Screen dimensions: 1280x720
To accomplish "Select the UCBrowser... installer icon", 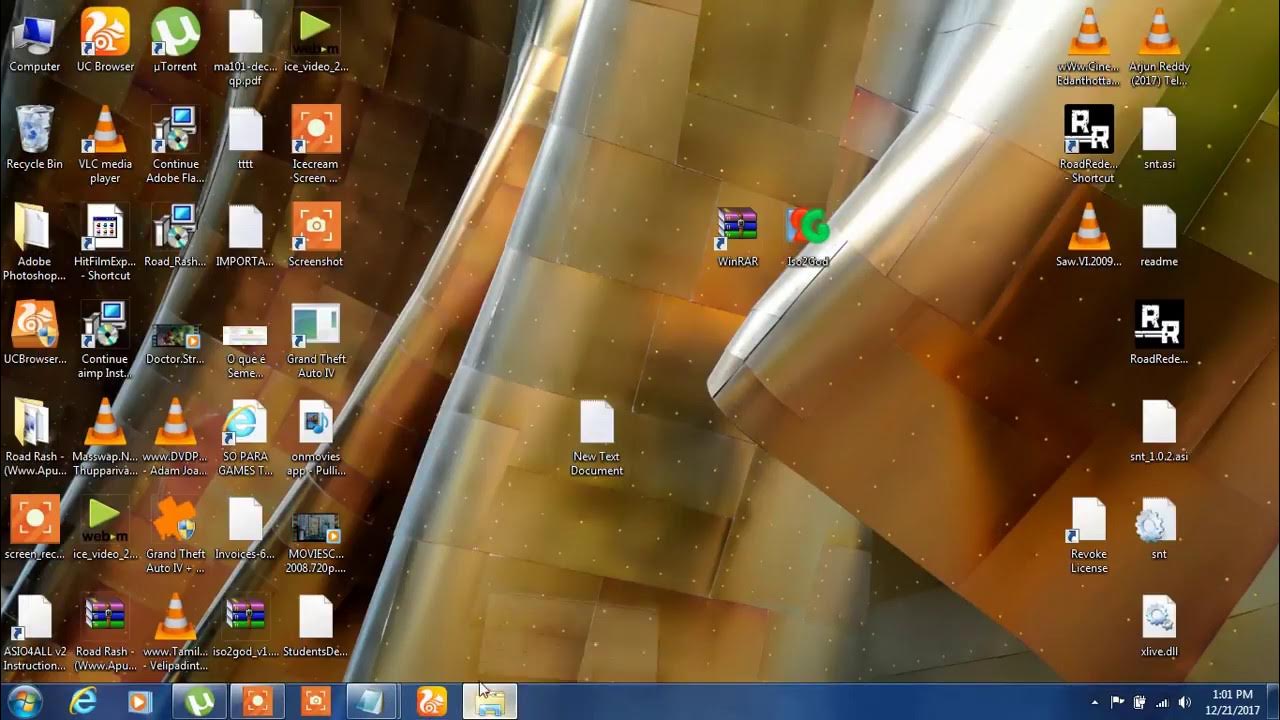I will tap(35, 334).
